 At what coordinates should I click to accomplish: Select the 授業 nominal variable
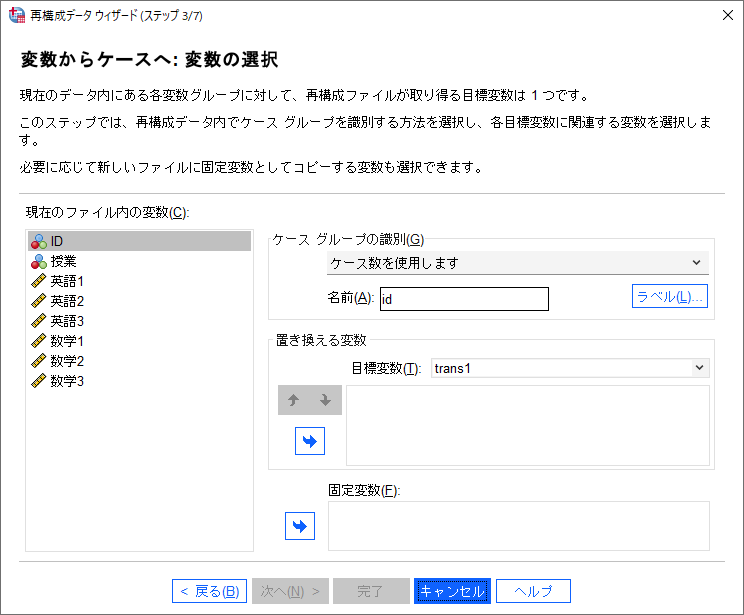click(64, 261)
